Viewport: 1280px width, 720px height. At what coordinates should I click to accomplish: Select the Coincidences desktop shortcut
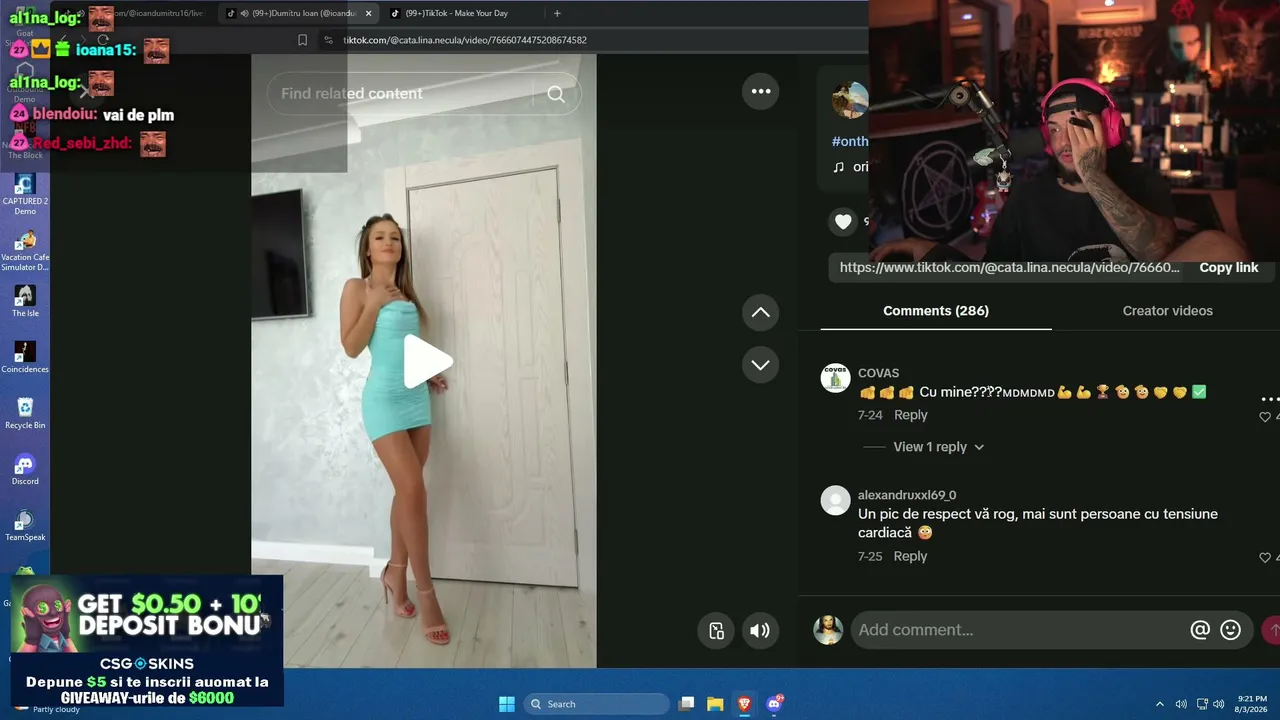(x=25, y=358)
